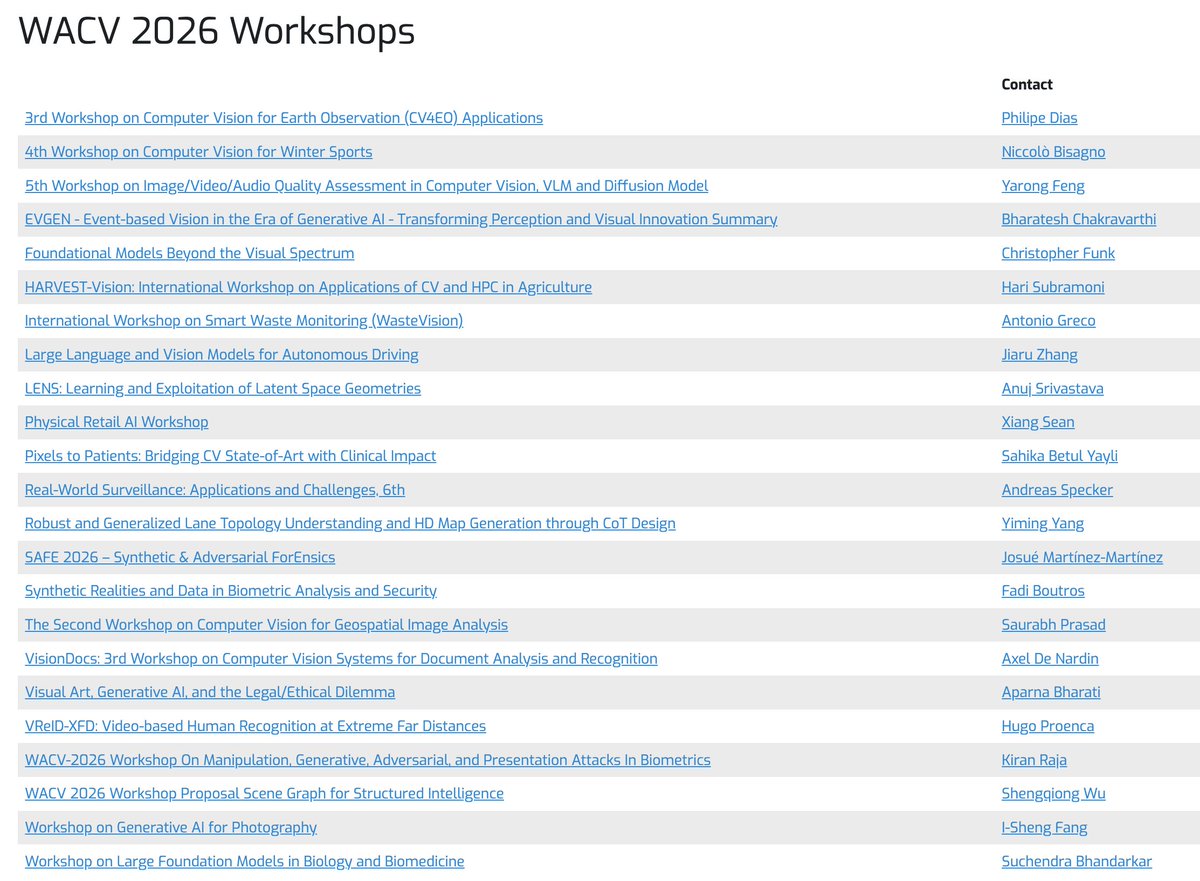Open Second Workshop on Geospatial Image Analysis
1200x881 pixels.
[266, 625]
